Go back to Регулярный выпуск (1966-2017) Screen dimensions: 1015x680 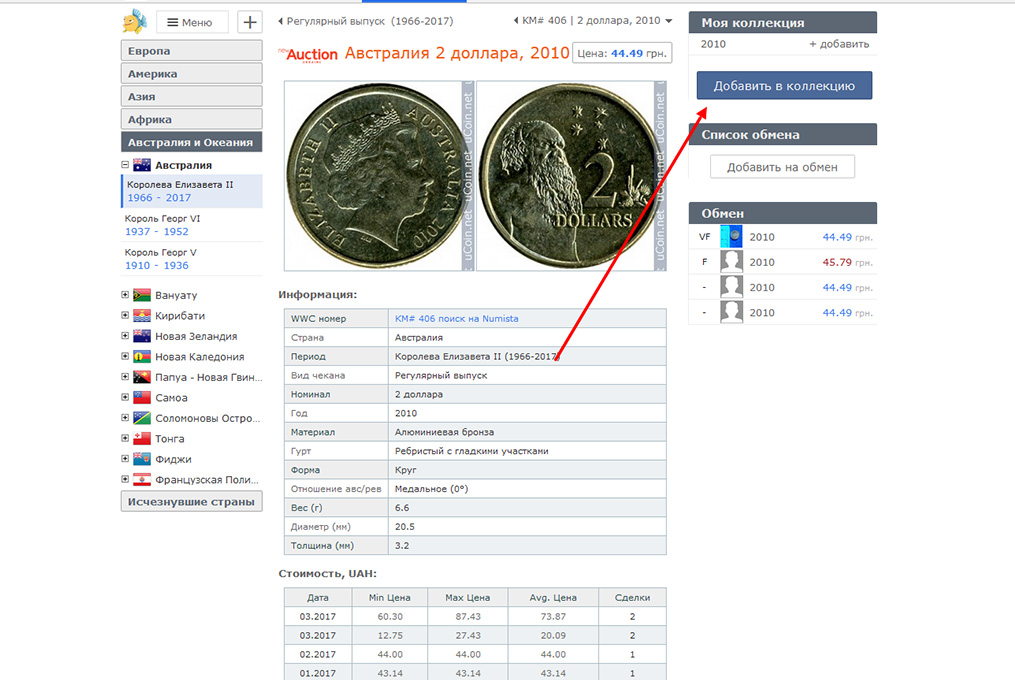point(365,21)
